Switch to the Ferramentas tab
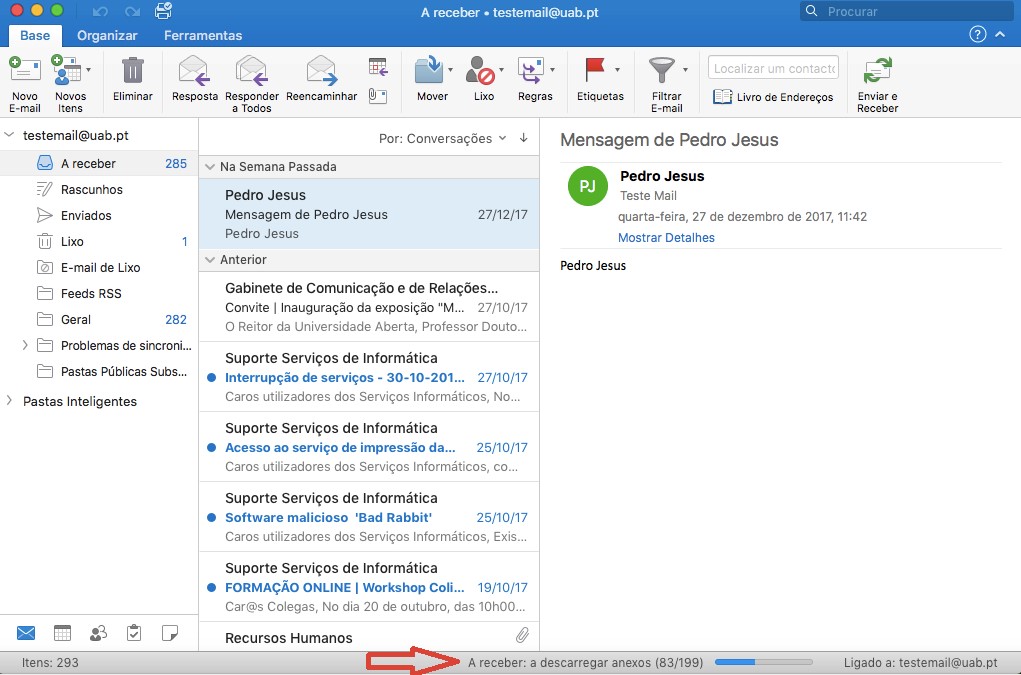 (x=203, y=35)
